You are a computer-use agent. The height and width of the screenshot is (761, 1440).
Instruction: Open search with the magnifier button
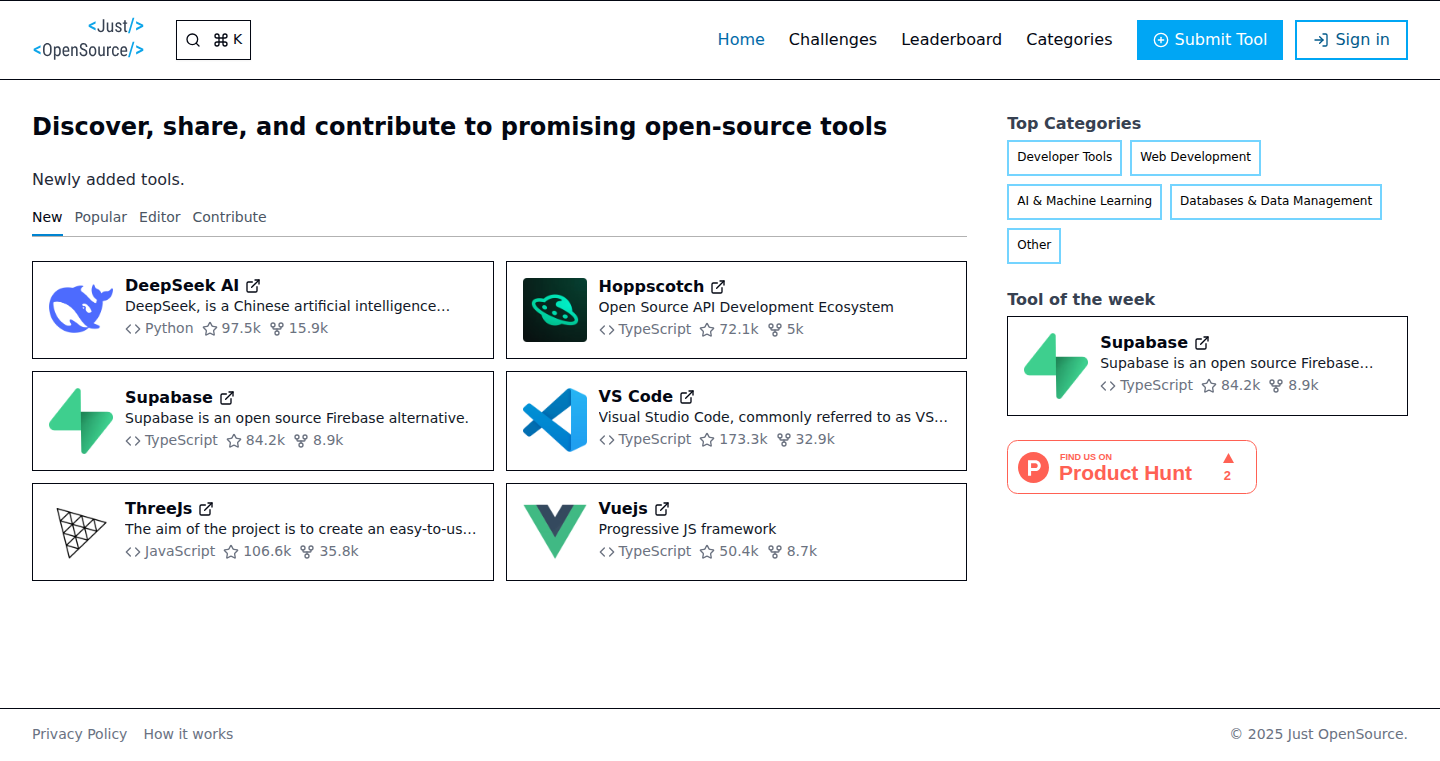point(213,40)
